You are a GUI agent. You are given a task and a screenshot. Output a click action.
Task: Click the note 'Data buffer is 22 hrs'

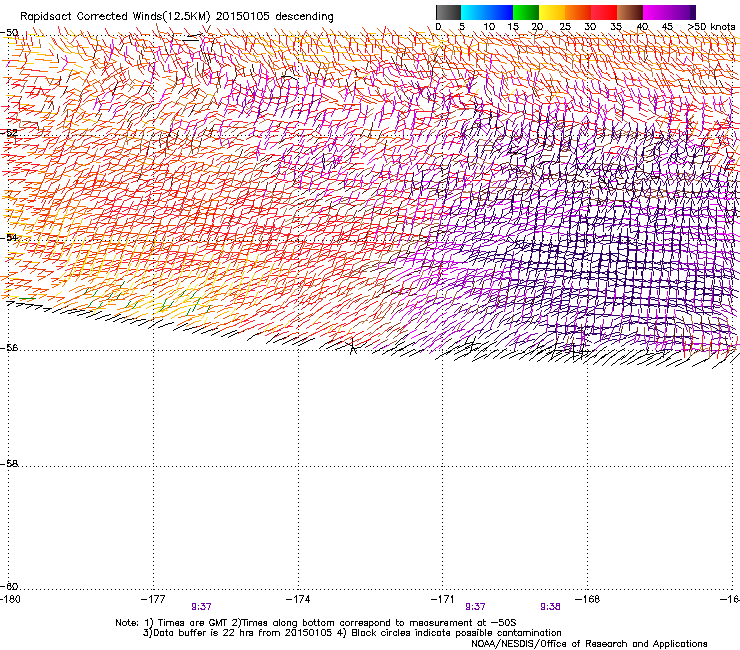[203, 633]
